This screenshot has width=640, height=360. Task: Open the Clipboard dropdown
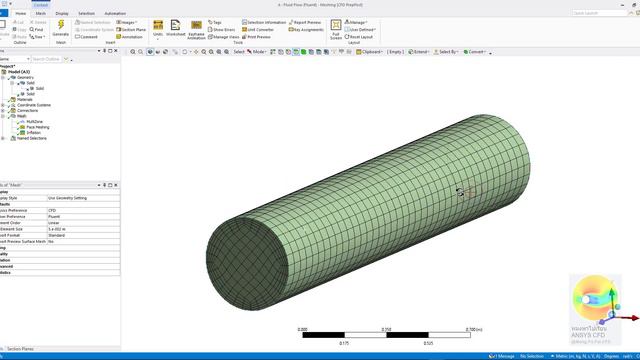pyautogui.click(x=369, y=52)
